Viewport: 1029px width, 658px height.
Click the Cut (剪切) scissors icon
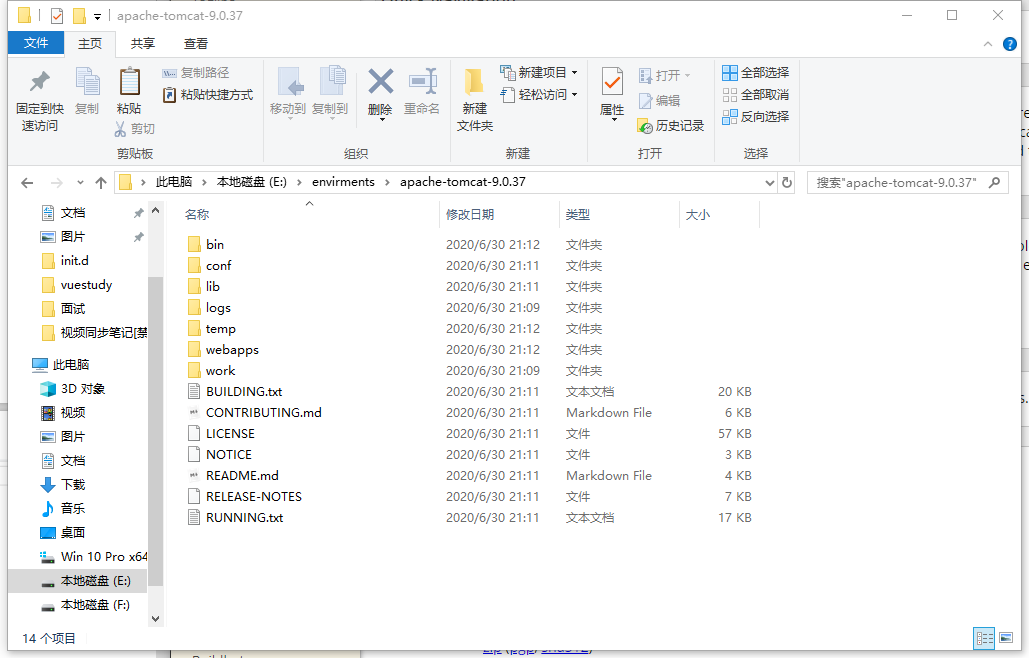coord(120,129)
